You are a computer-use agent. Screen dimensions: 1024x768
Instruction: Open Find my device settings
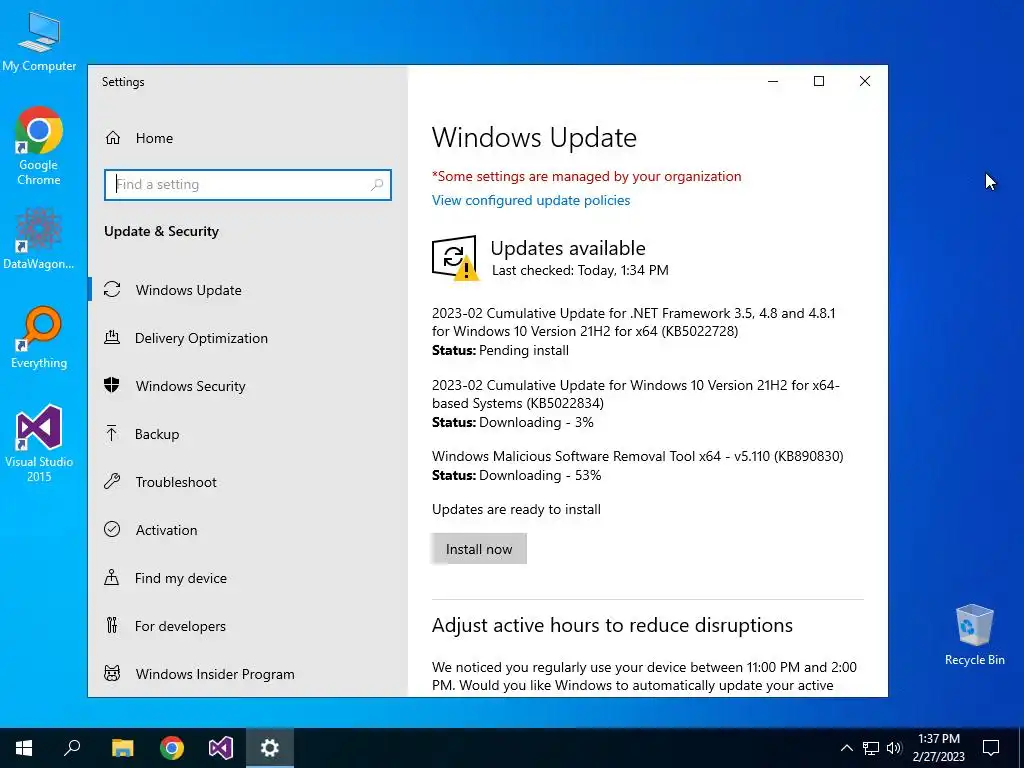248,578
